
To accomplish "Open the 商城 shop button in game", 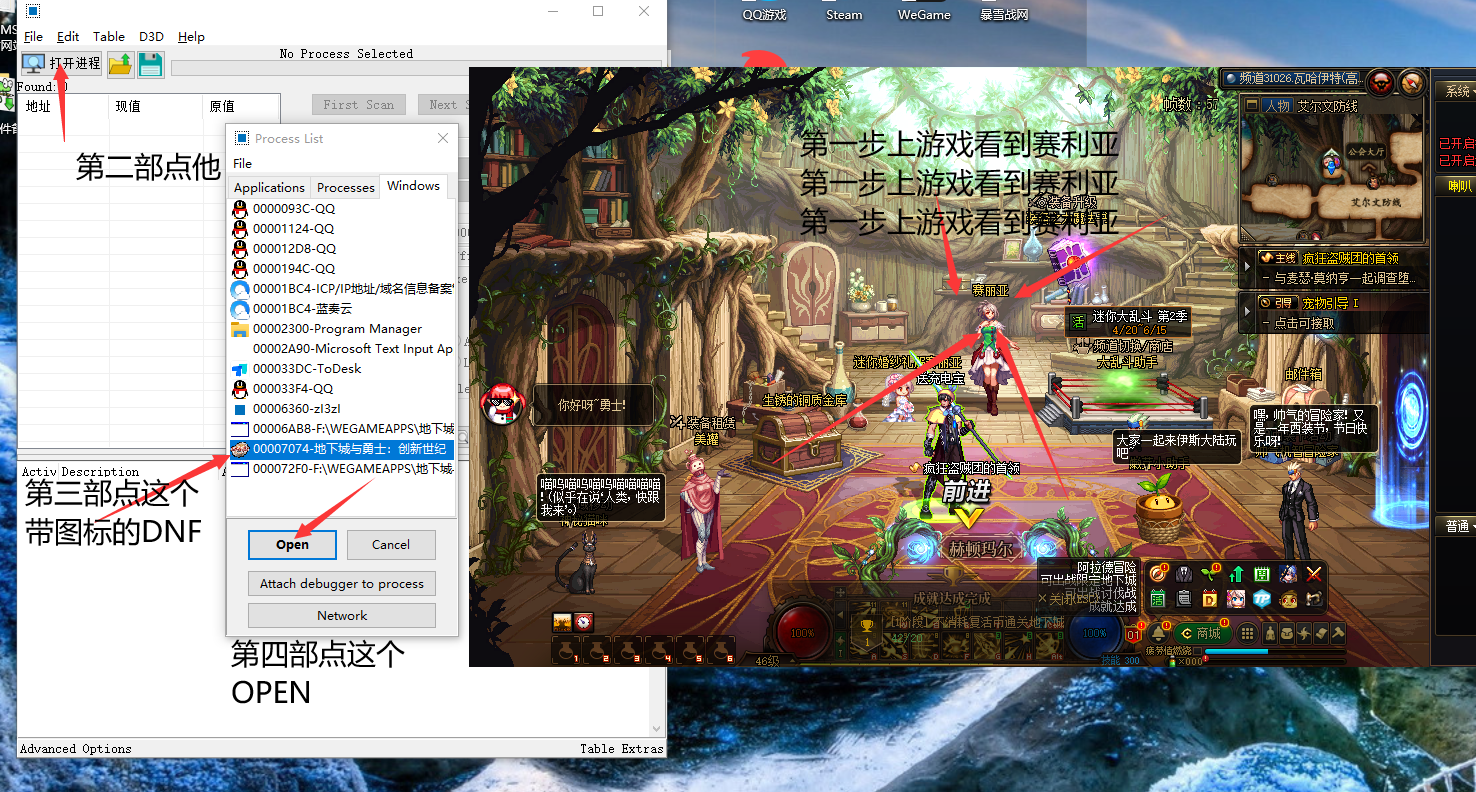I will (1203, 633).
